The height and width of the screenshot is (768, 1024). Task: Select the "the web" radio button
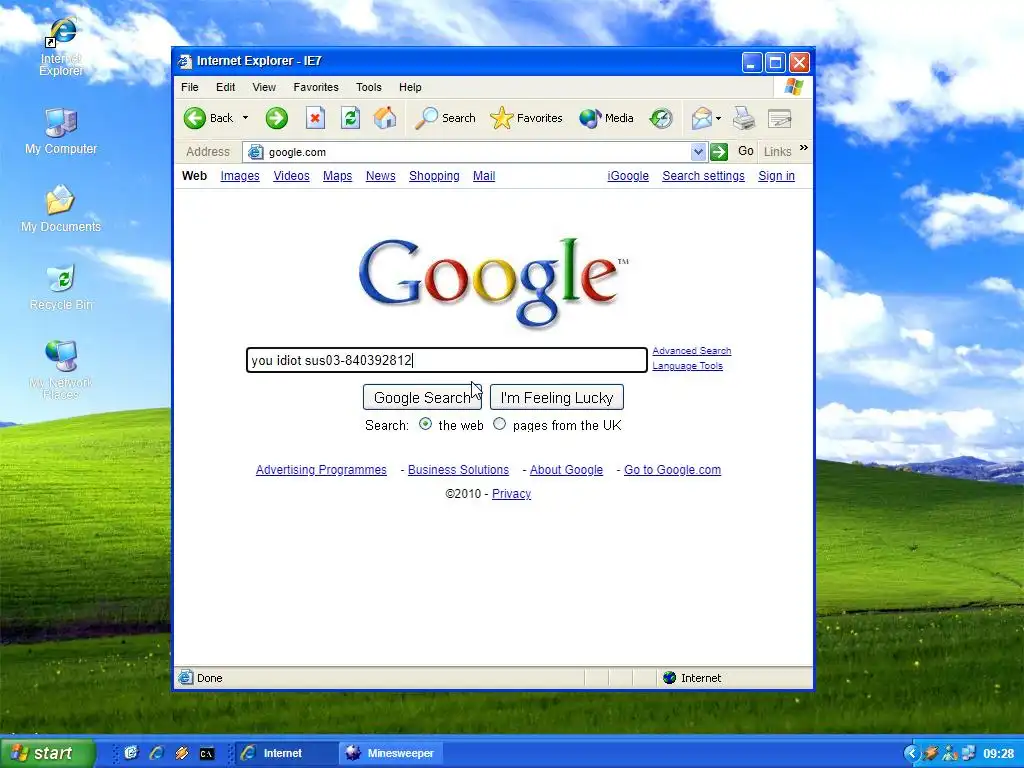(x=426, y=424)
